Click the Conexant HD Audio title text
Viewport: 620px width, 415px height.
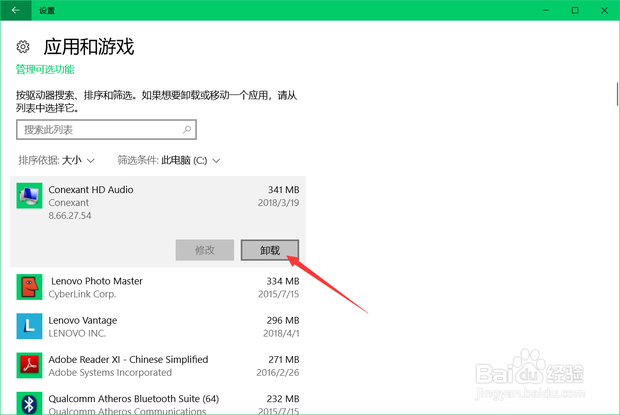click(x=91, y=190)
